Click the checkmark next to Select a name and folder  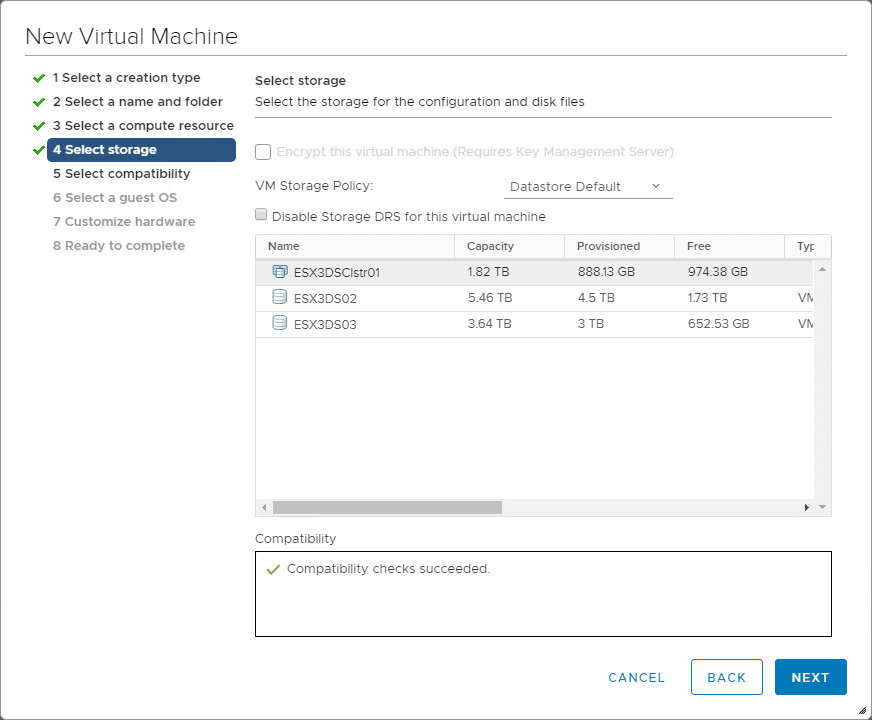click(x=39, y=102)
